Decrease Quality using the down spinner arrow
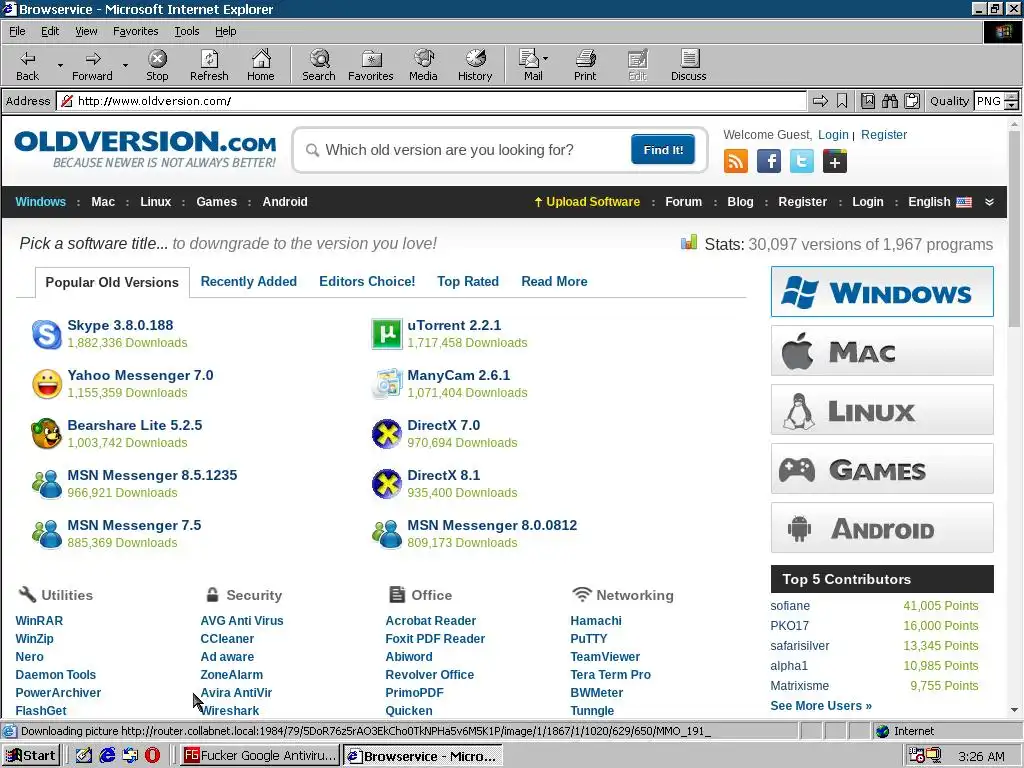Viewport: 1024px width, 768px height. [x=1012, y=105]
